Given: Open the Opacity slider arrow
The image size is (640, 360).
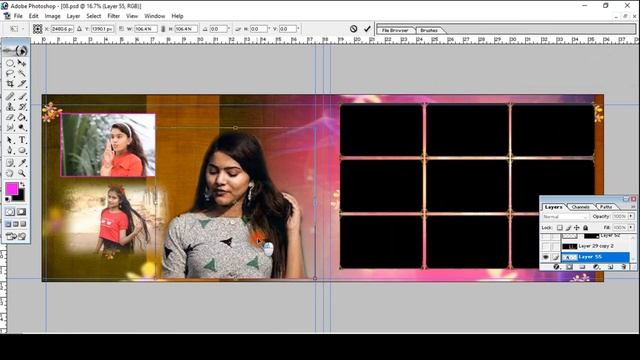Looking at the screenshot, I should click(x=631, y=216).
